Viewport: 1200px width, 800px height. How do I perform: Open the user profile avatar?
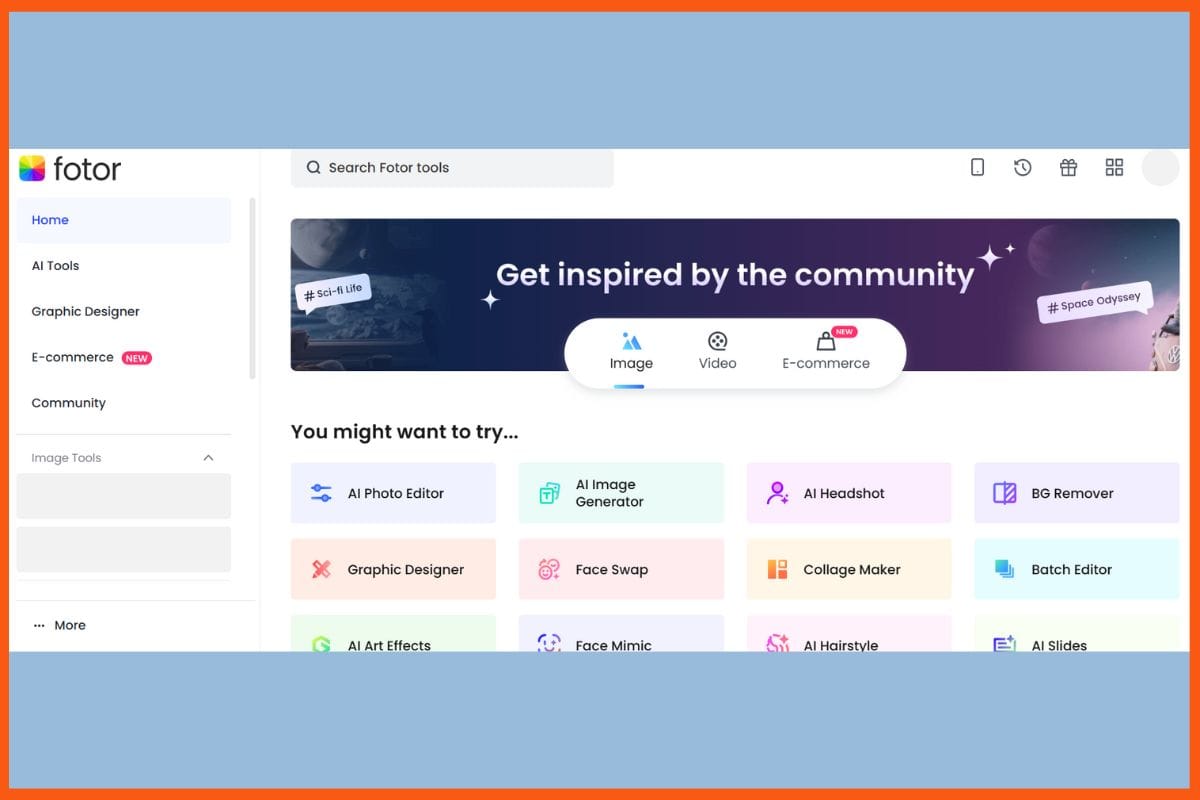tap(1161, 167)
